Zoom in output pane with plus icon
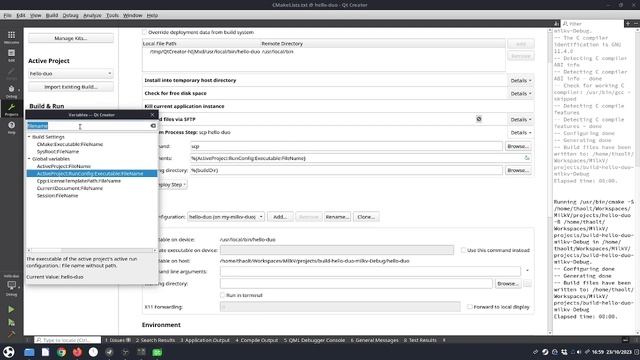Screen dimensions: 640x360 coord(628,24)
